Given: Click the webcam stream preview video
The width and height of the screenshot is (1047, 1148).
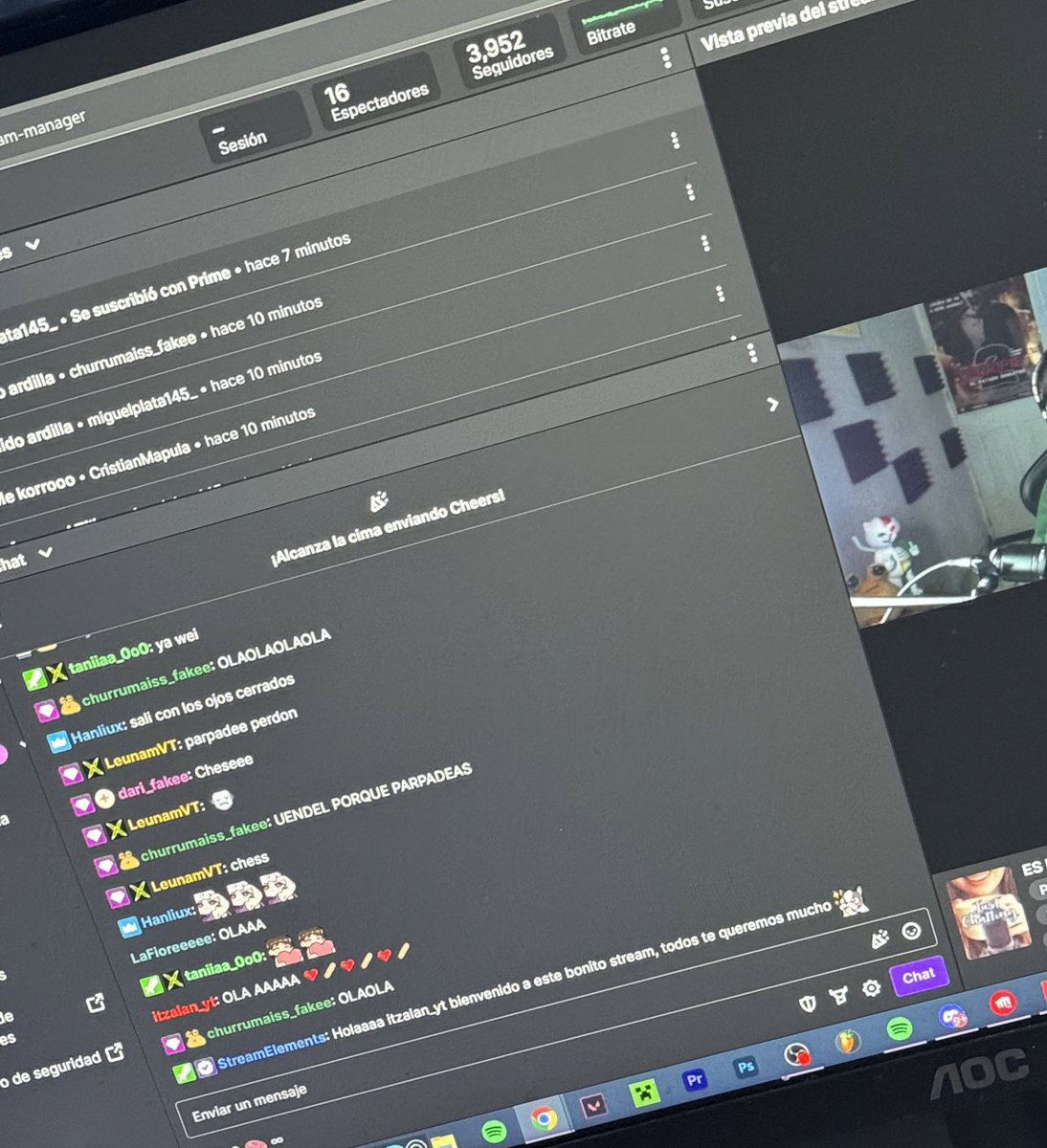Looking at the screenshot, I should tap(914, 450).
